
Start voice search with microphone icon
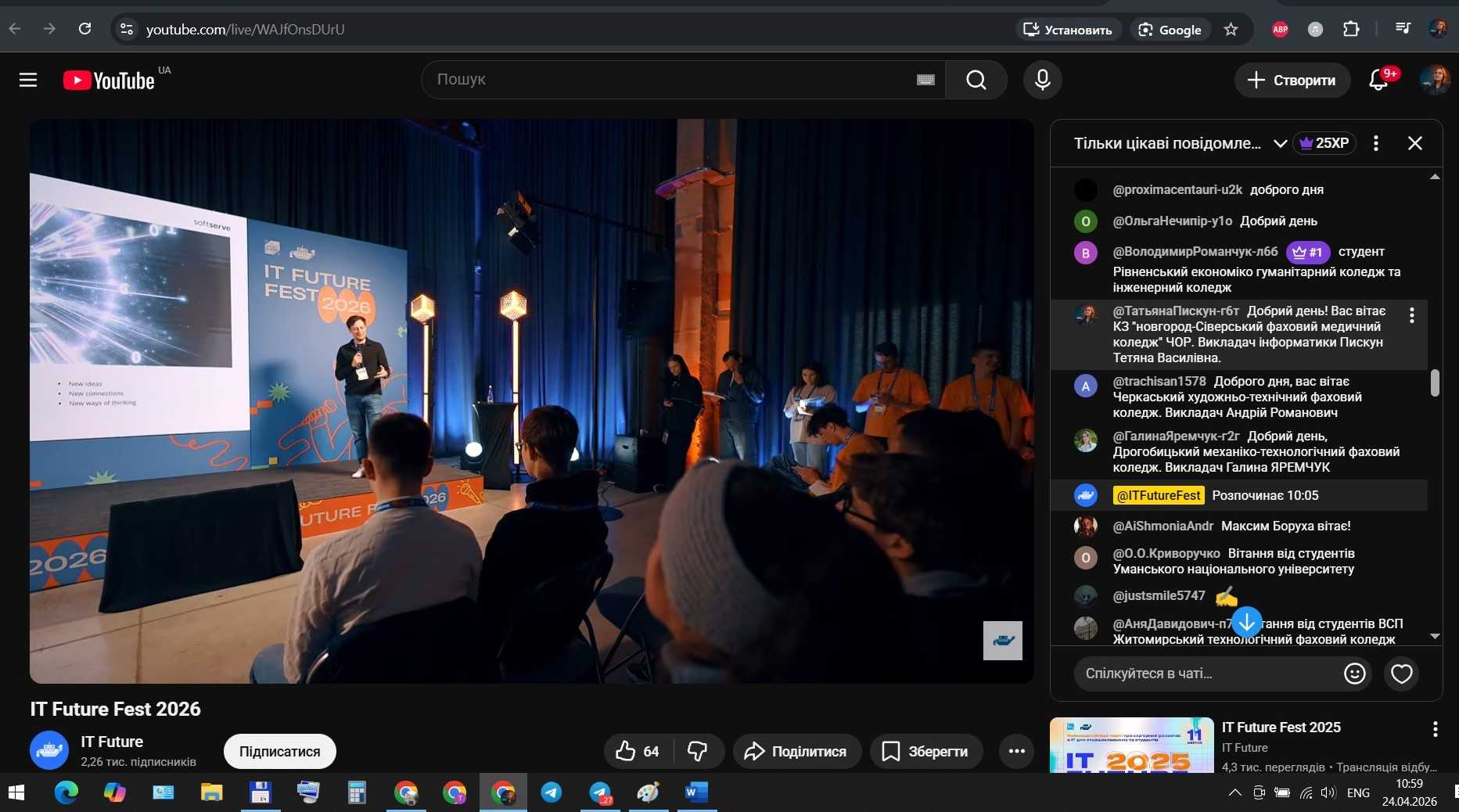(1042, 80)
